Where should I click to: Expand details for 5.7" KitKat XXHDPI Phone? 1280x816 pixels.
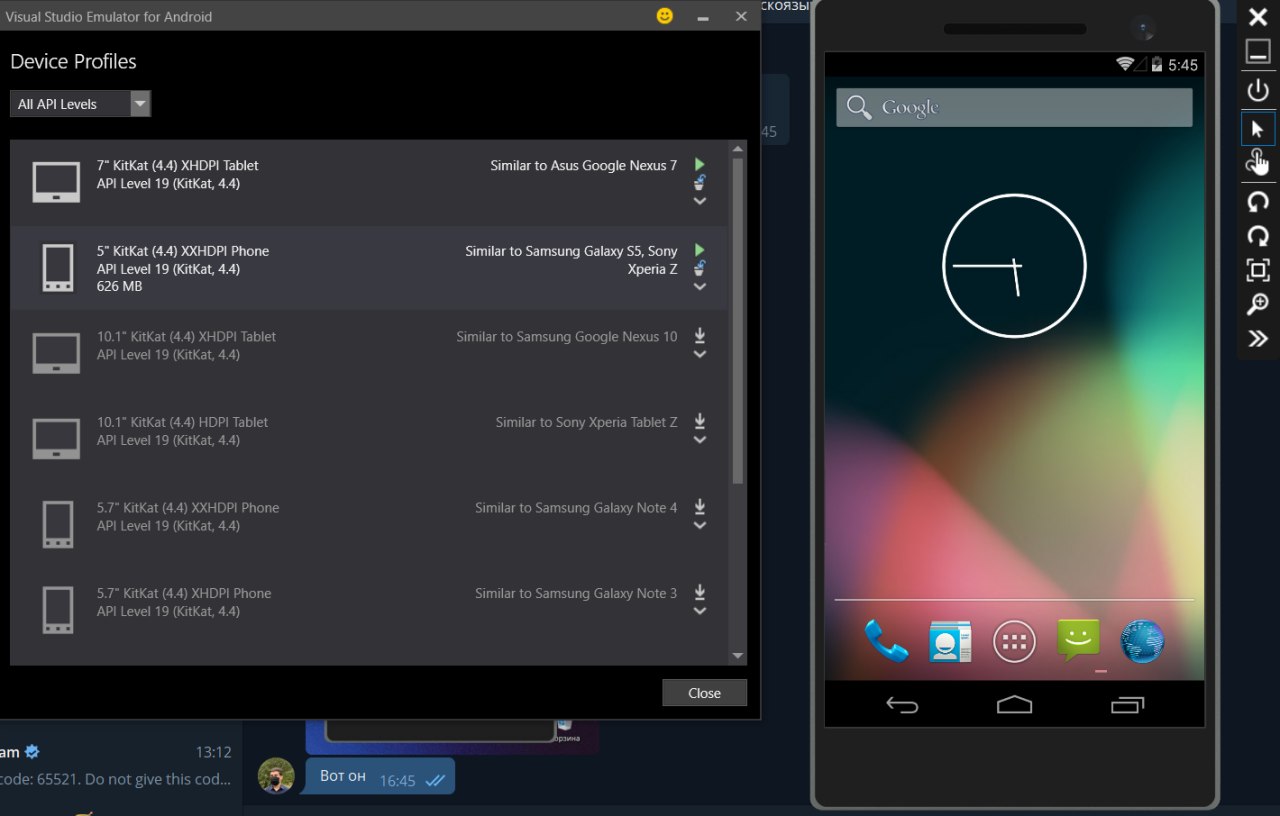tap(700, 525)
